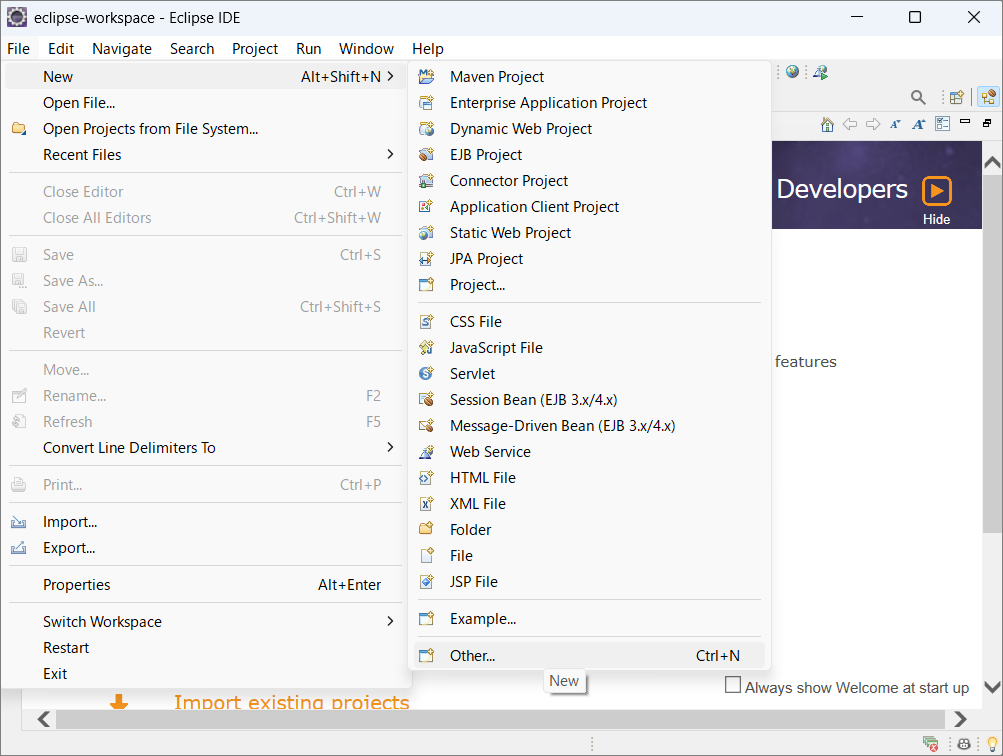Viewport: 1003px width, 756px height.
Task: Click the vertical scrollbar down arrow
Action: [x=992, y=688]
